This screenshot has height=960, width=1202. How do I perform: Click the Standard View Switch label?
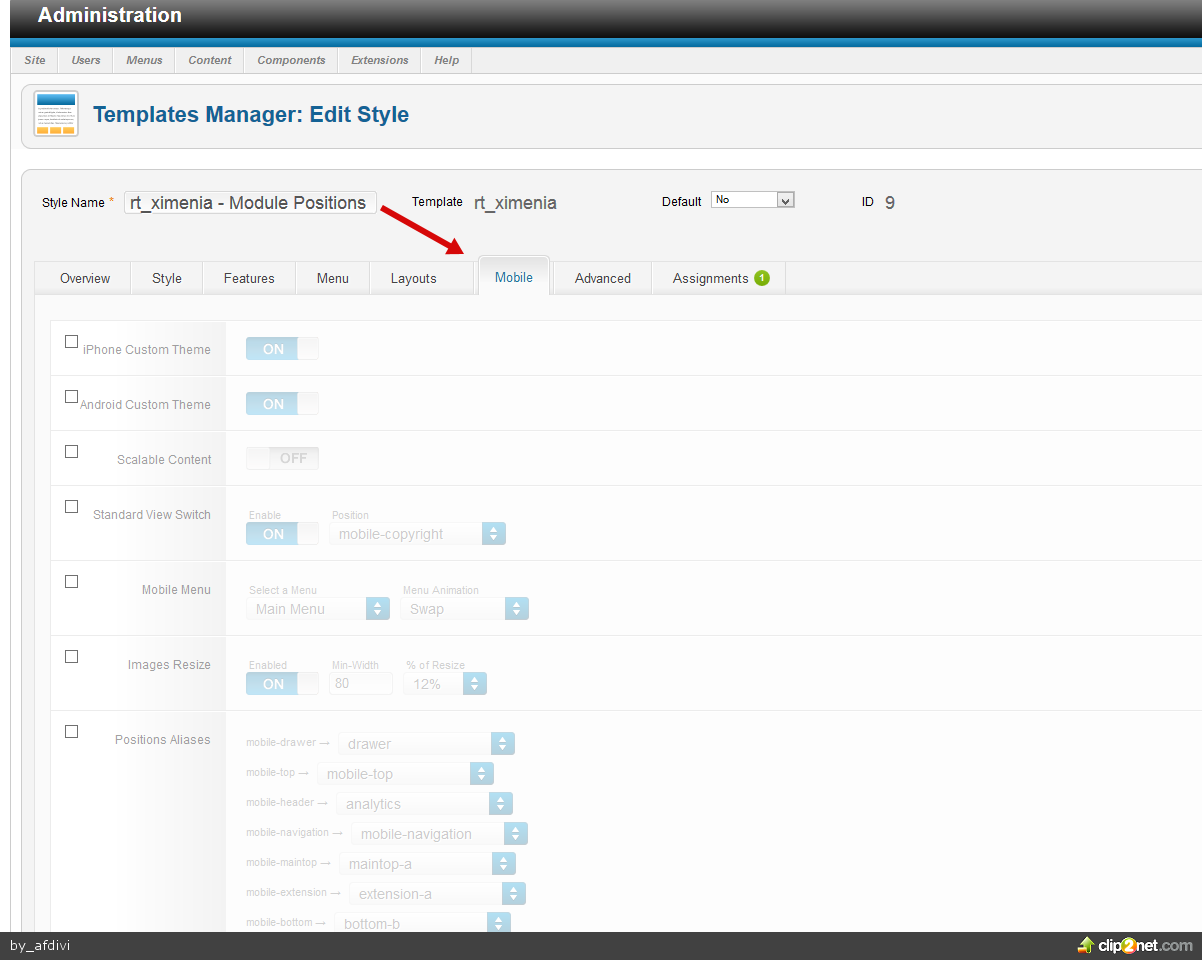point(152,515)
